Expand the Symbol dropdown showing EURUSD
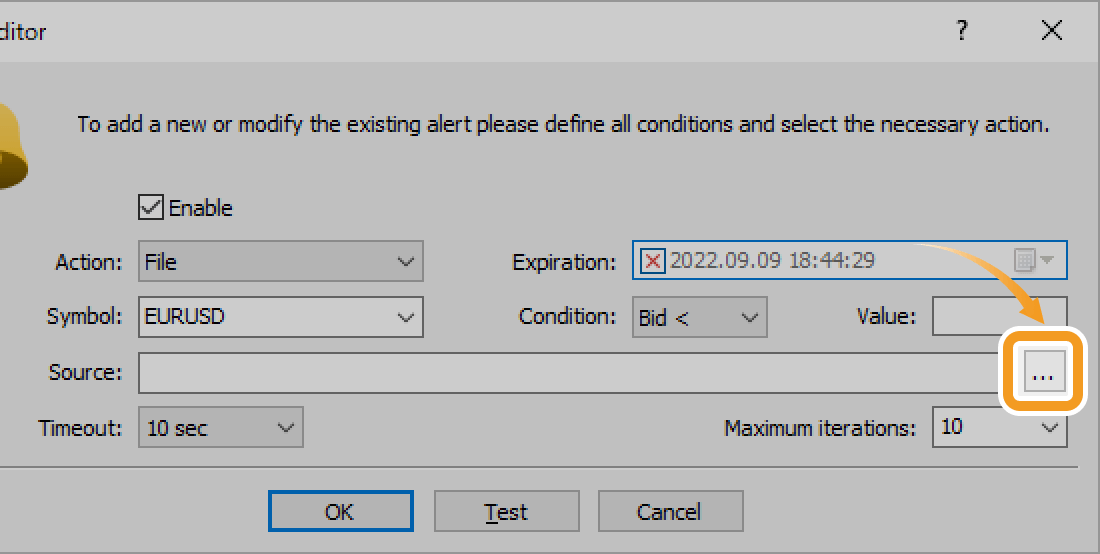 (281, 317)
